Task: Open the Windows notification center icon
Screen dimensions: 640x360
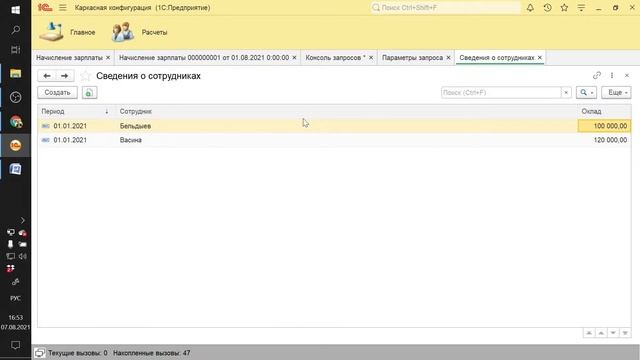Action: tap(16, 345)
